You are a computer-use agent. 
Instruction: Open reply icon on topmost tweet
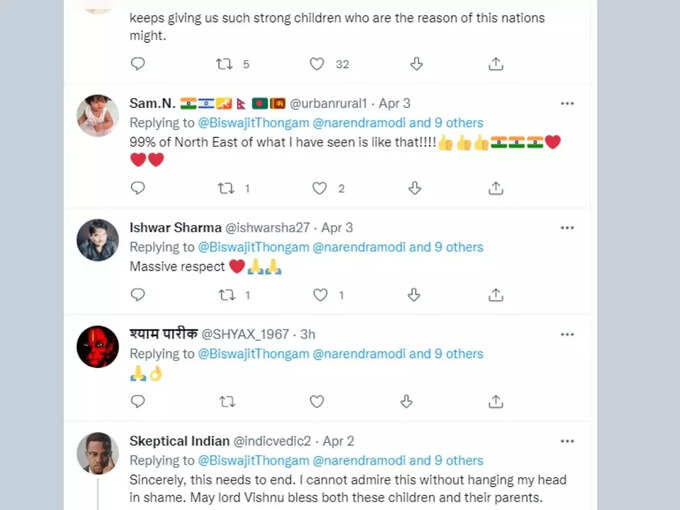pos(137,64)
